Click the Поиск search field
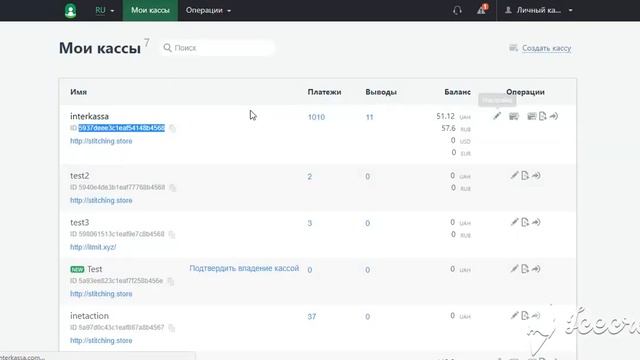This screenshot has width=640, height=360. click(x=218, y=48)
